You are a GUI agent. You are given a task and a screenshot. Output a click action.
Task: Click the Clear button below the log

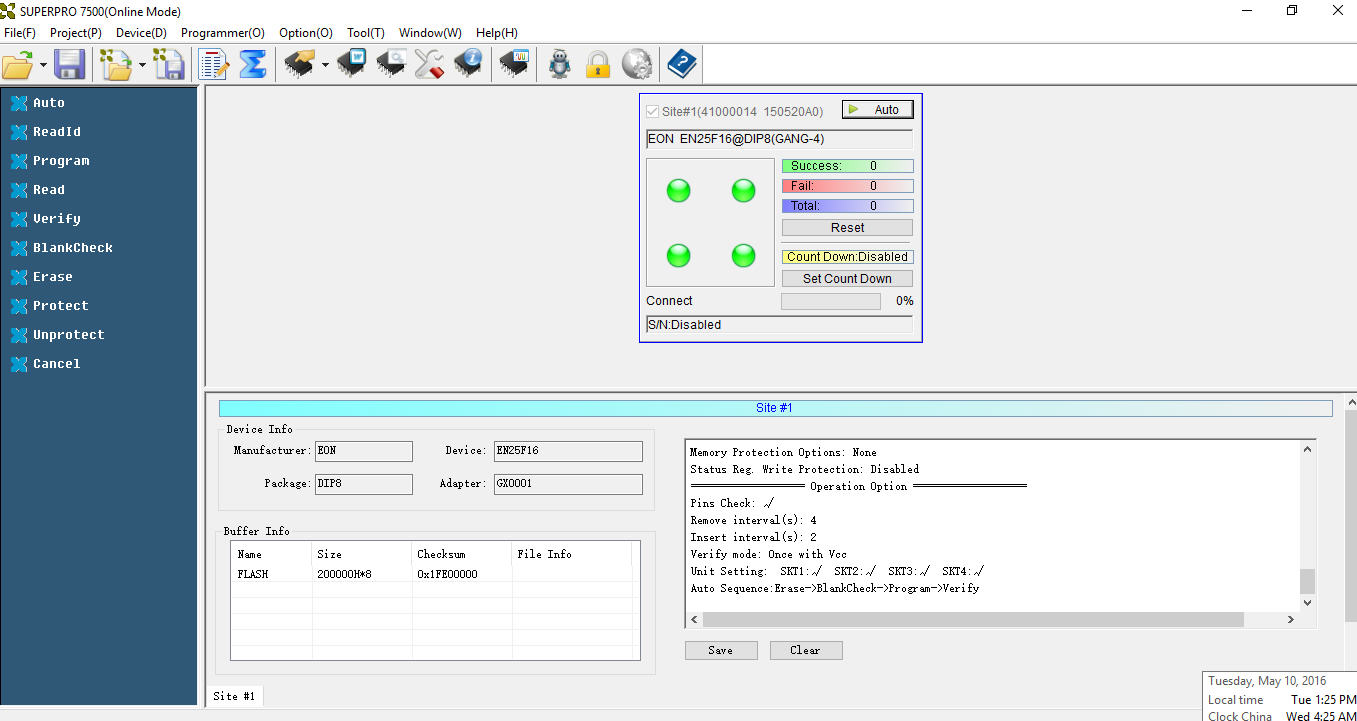pos(806,650)
